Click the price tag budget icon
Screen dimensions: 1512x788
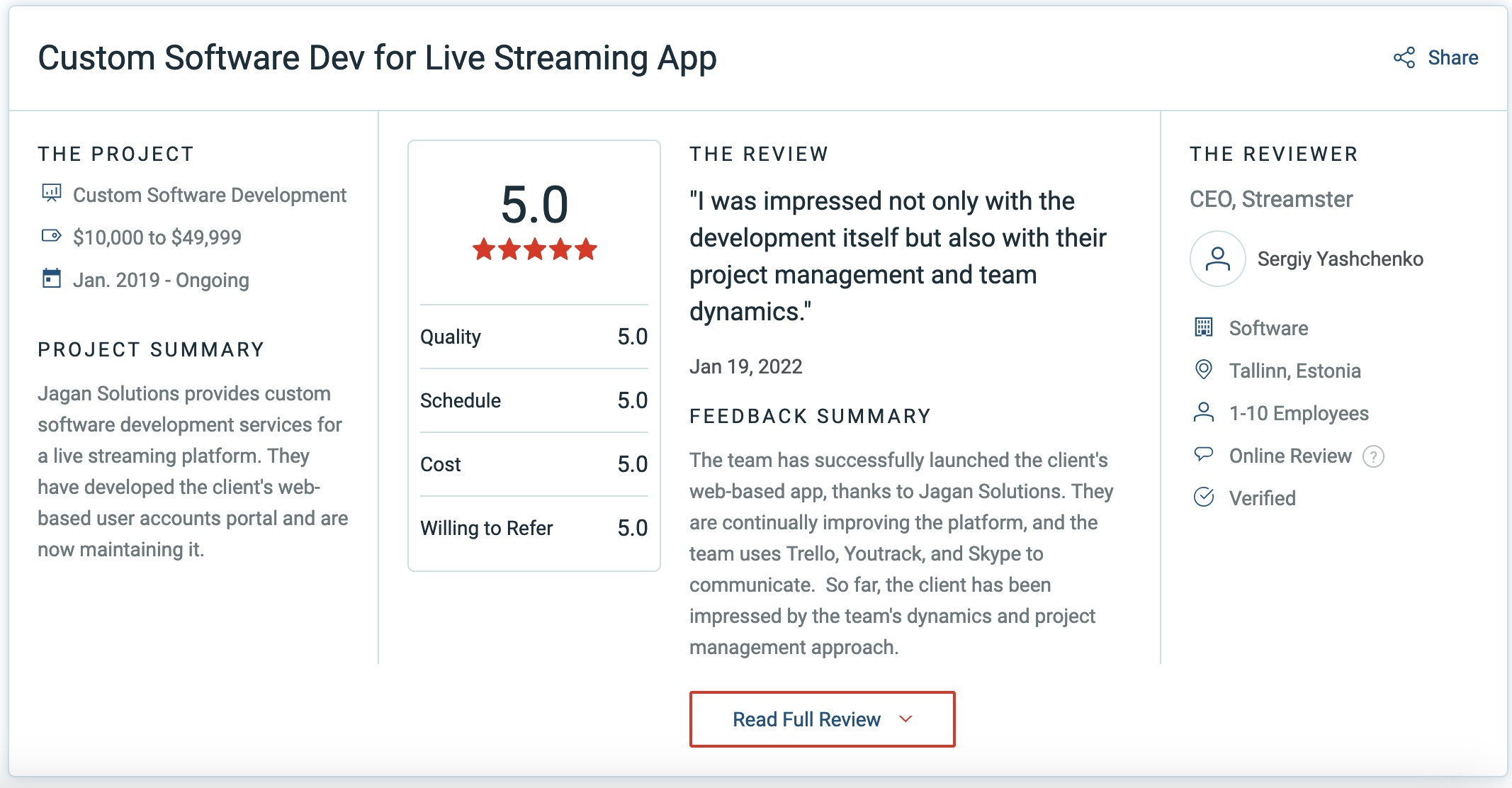tap(51, 236)
